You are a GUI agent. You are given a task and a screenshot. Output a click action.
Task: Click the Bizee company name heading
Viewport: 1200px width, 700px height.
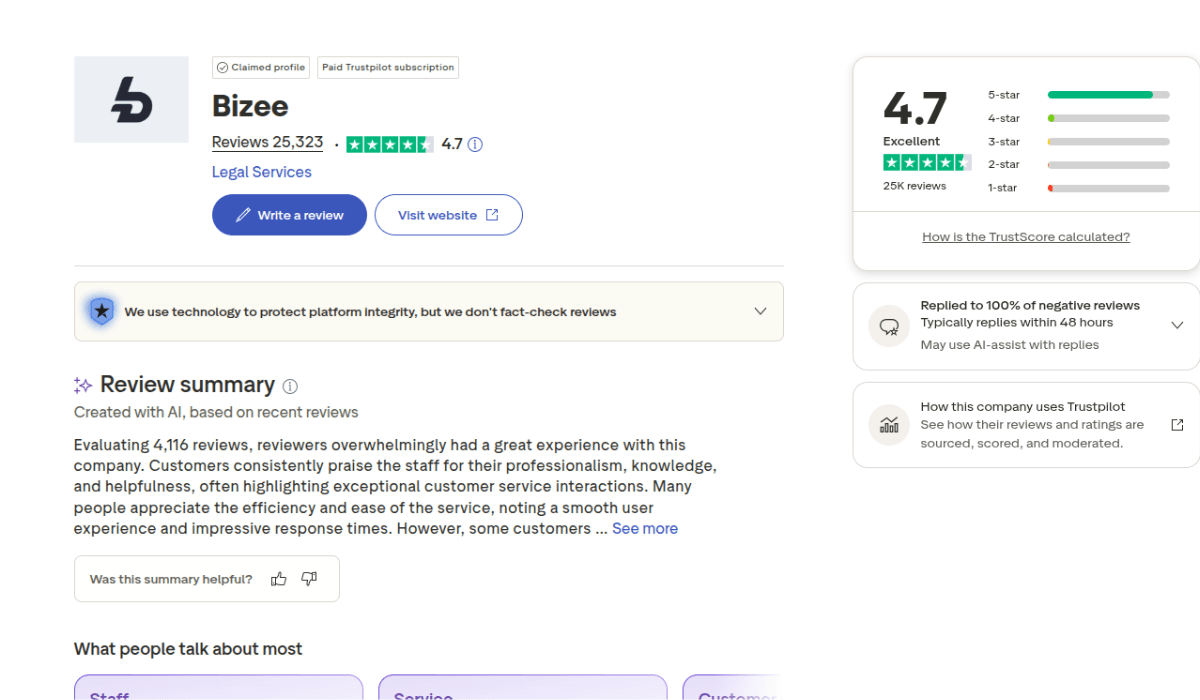pyautogui.click(x=250, y=106)
